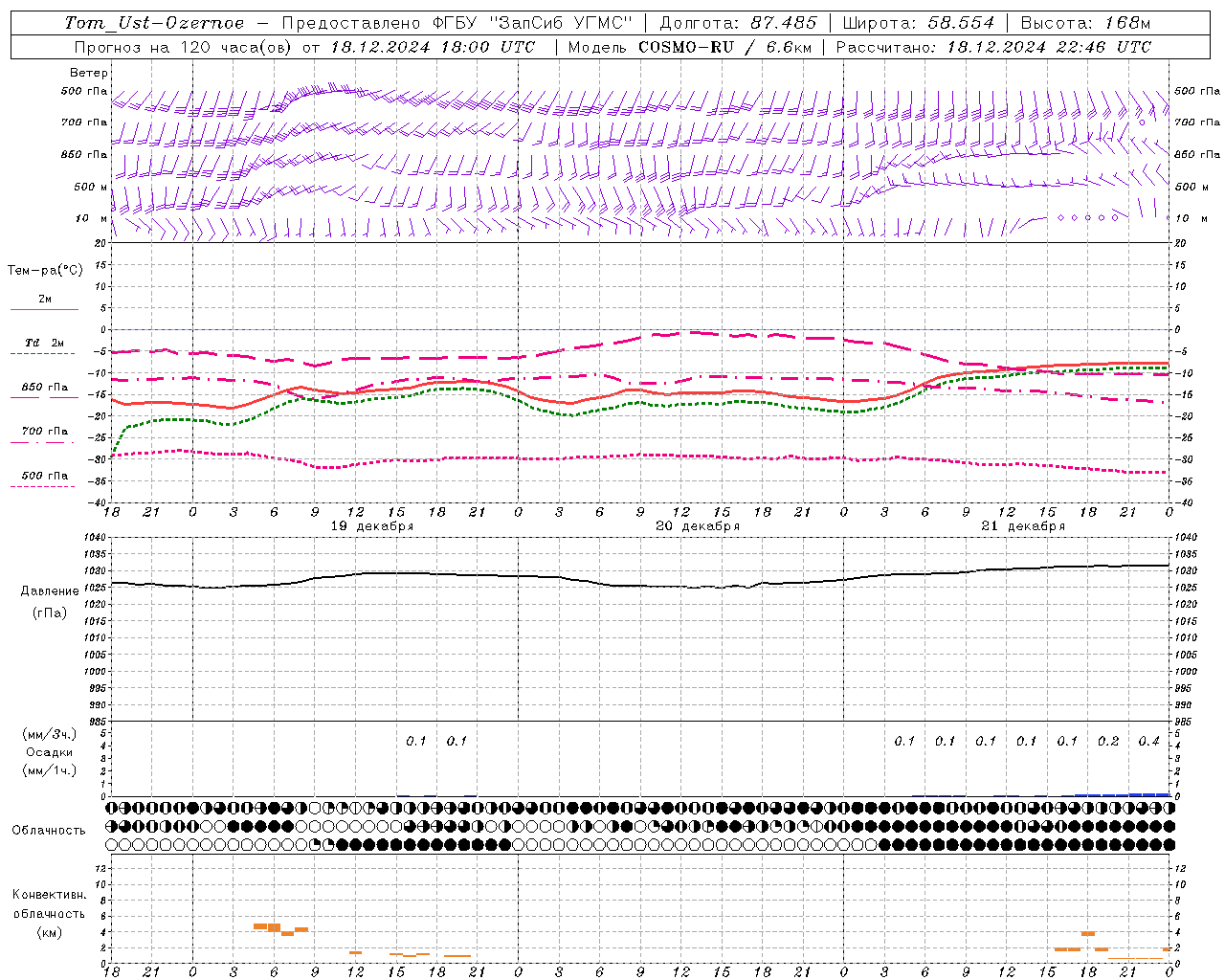This screenshot has height=980, width=1225.
Task: Click the Долгота: 87.485 value
Action: coord(739,23)
